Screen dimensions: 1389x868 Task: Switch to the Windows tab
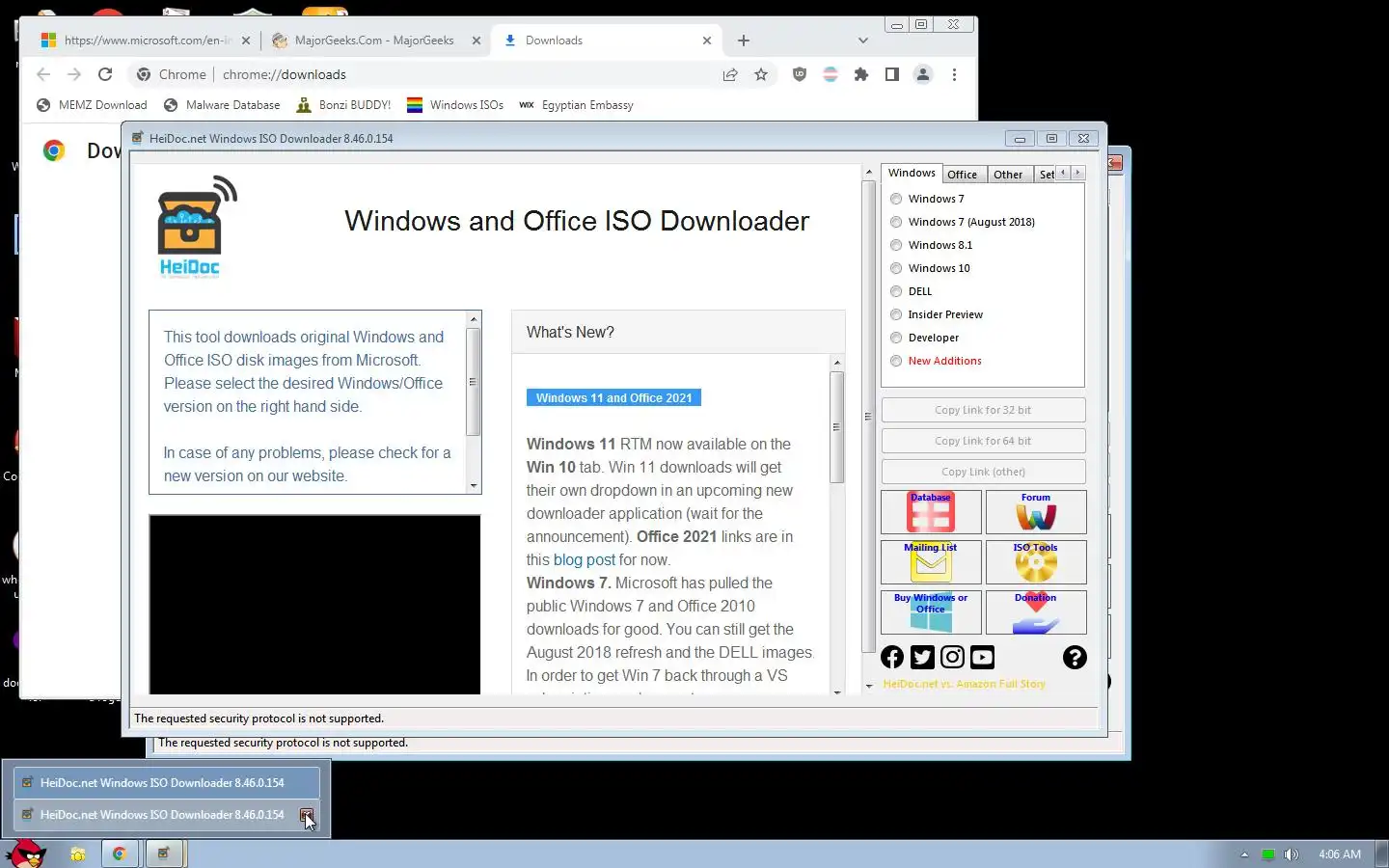[912, 173]
